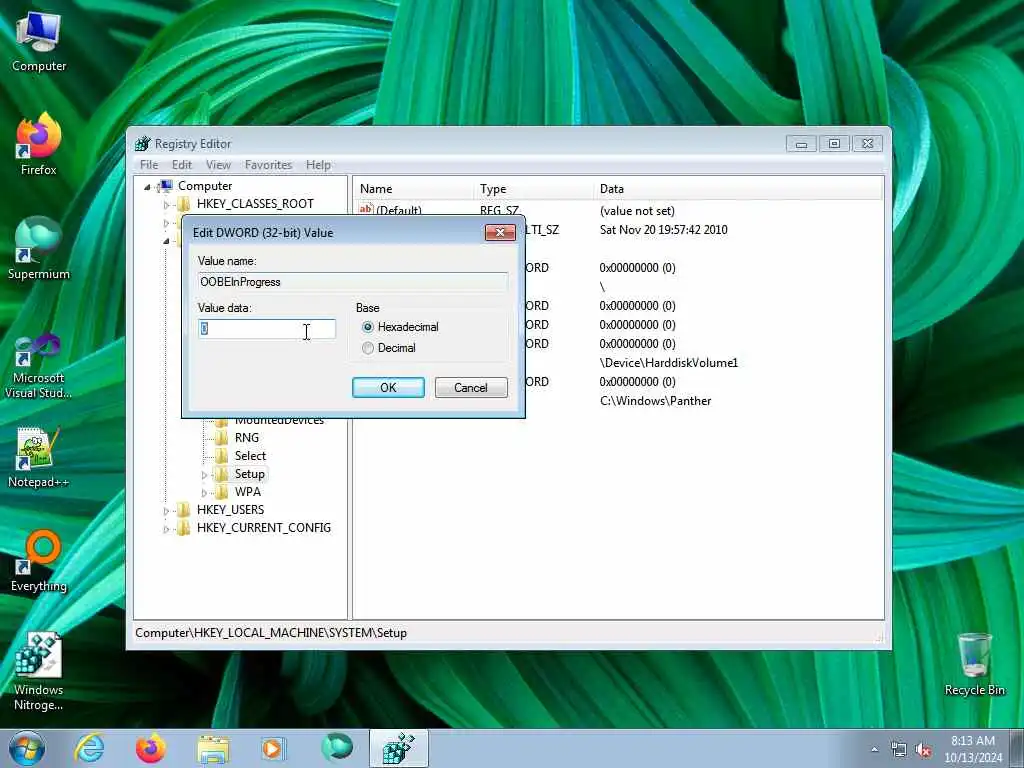Screen dimensions: 1024x768
Task: Click the muted volume tray icon
Action: coord(923,750)
